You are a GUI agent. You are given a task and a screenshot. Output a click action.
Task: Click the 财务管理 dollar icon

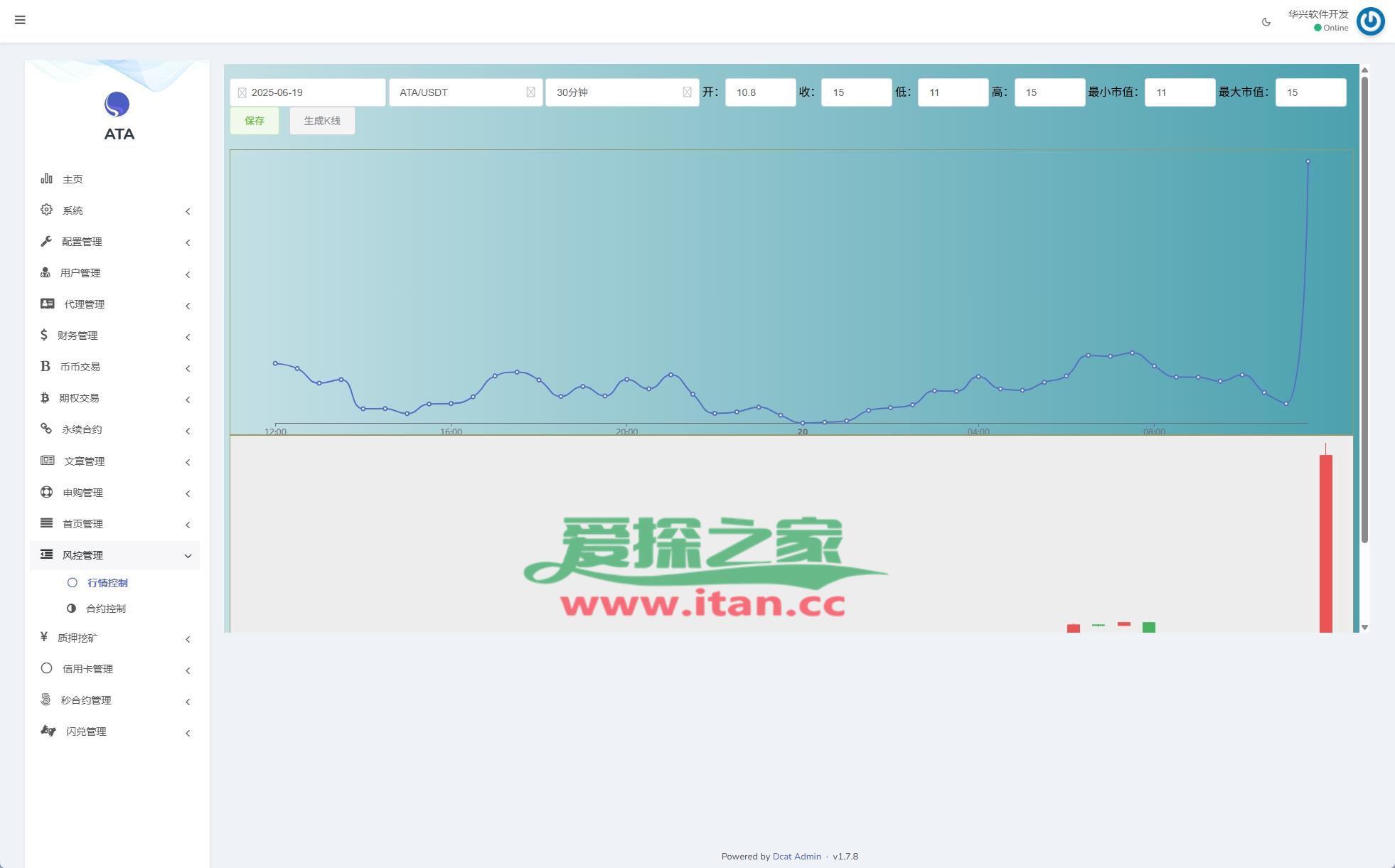point(44,335)
